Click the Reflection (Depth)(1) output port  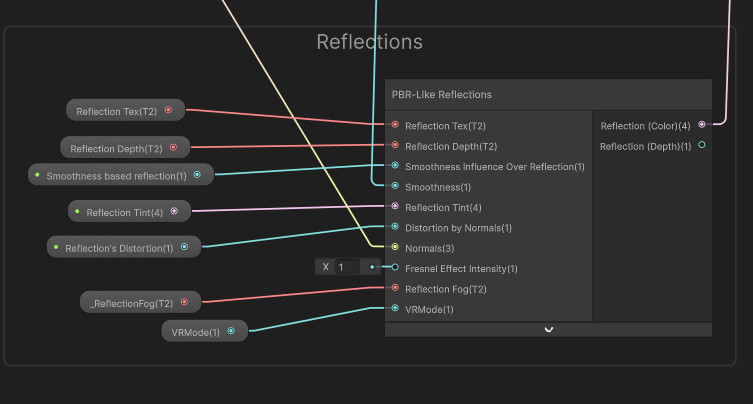[702, 145]
